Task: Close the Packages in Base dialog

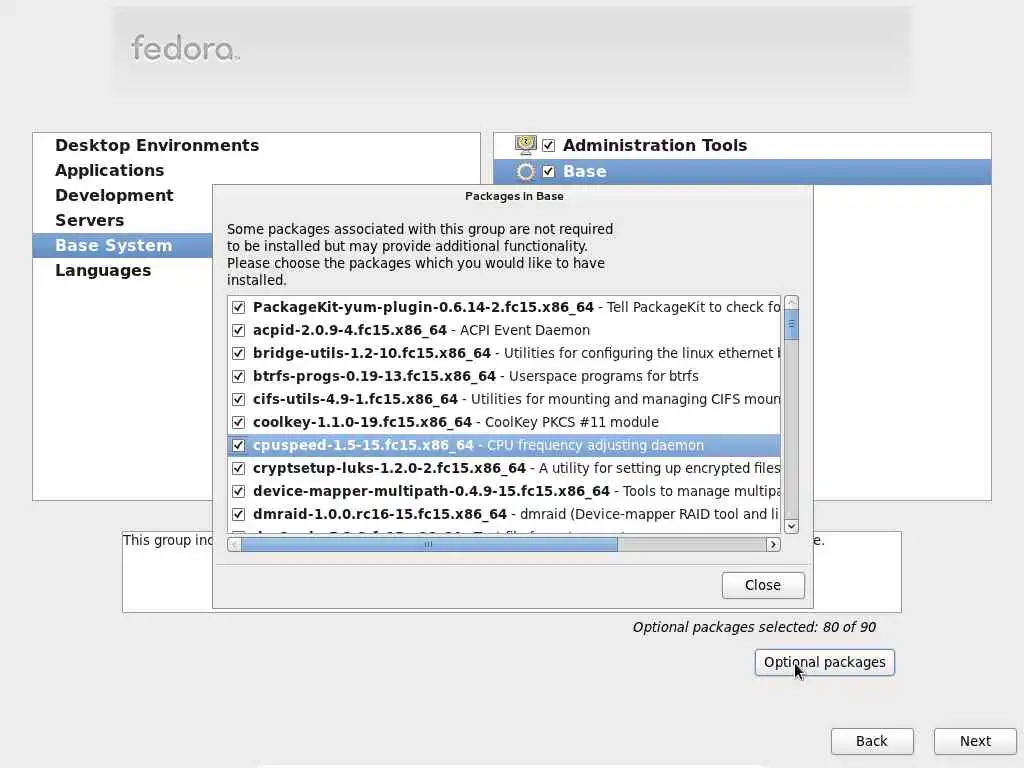Action: click(x=763, y=585)
